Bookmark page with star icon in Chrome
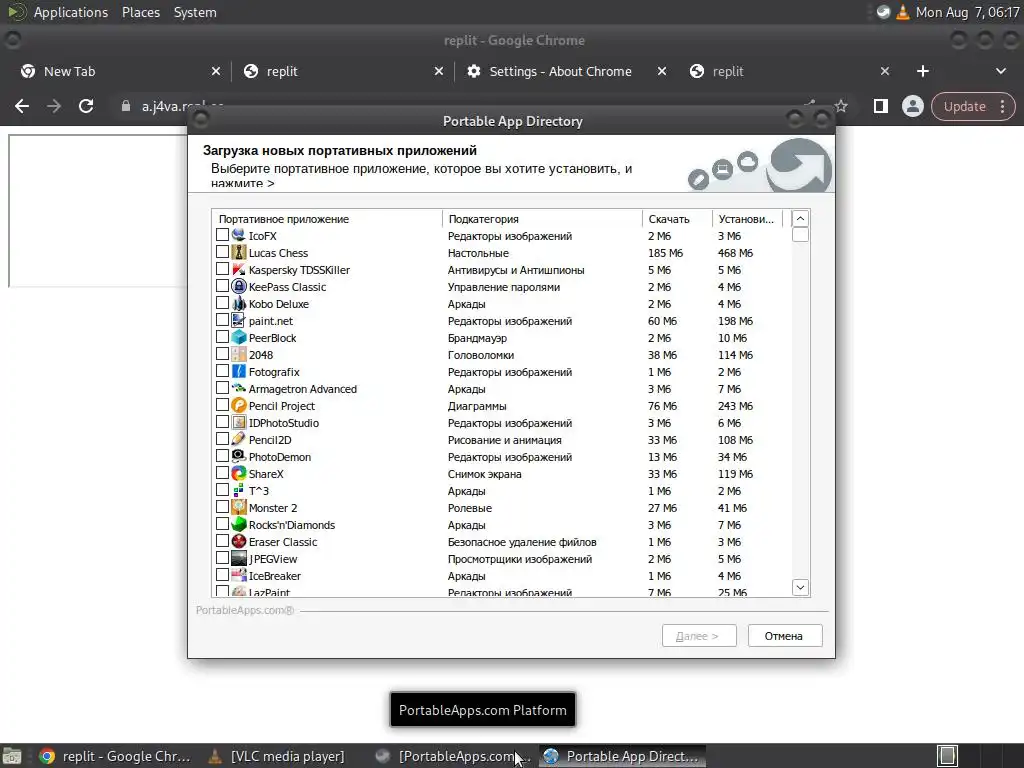This screenshot has width=1024, height=768. pos(841,106)
